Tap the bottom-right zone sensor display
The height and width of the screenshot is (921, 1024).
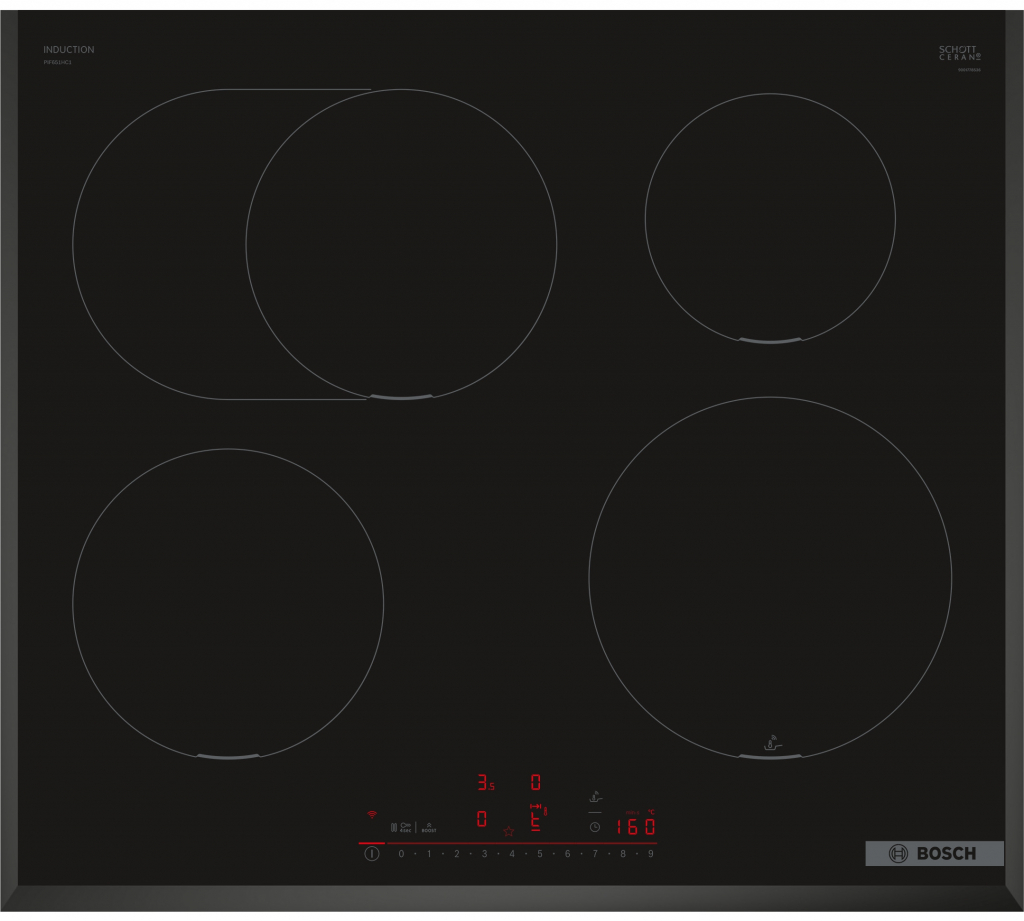(x=537, y=818)
